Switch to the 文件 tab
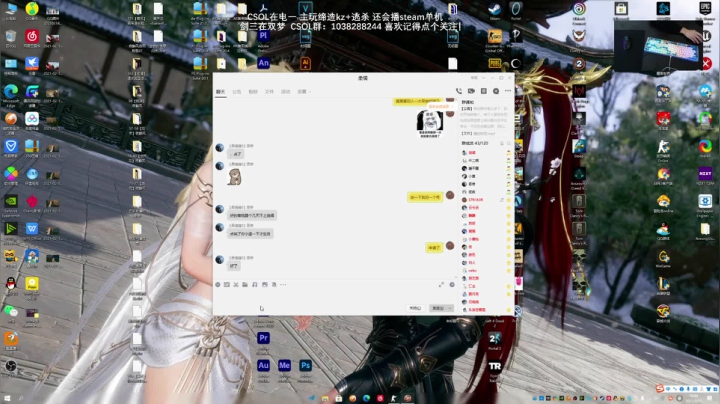The height and width of the screenshot is (404, 720). tap(269, 92)
